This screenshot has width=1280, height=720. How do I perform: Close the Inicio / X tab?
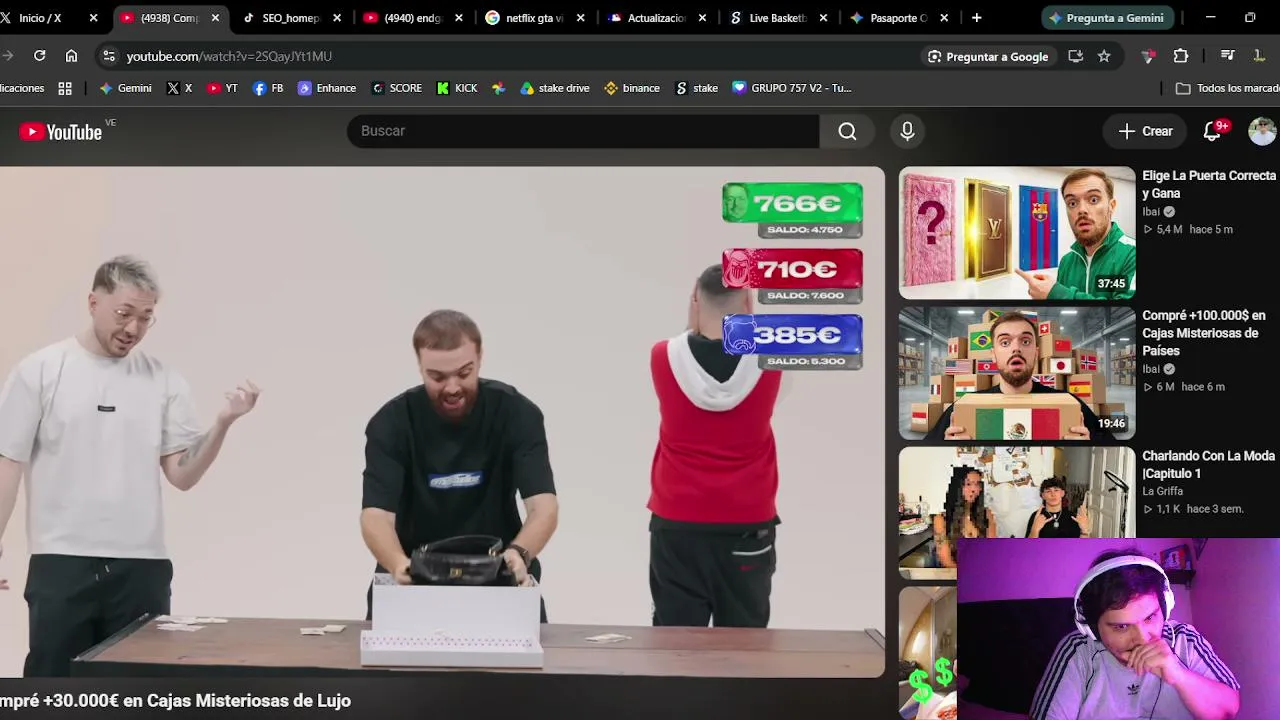coord(93,18)
